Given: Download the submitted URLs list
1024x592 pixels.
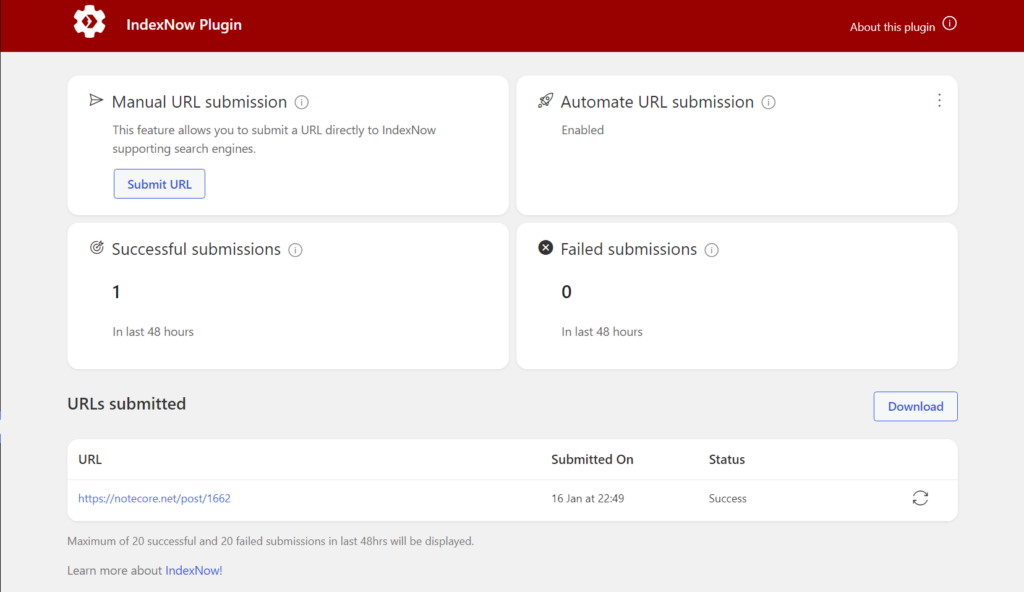Looking at the screenshot, I should tap(916, 406).
